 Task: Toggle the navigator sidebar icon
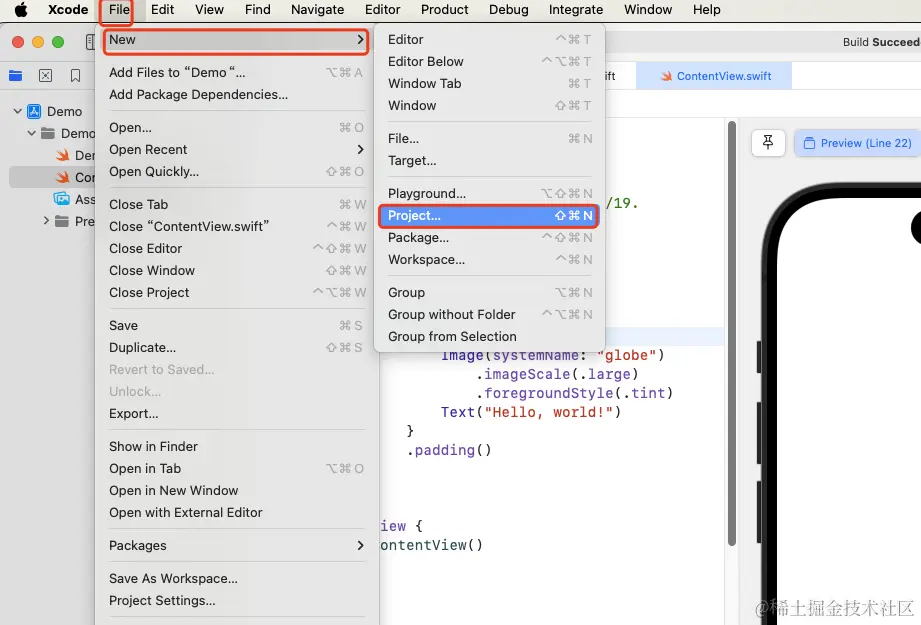pyautogui.click(x=90, y=42)
